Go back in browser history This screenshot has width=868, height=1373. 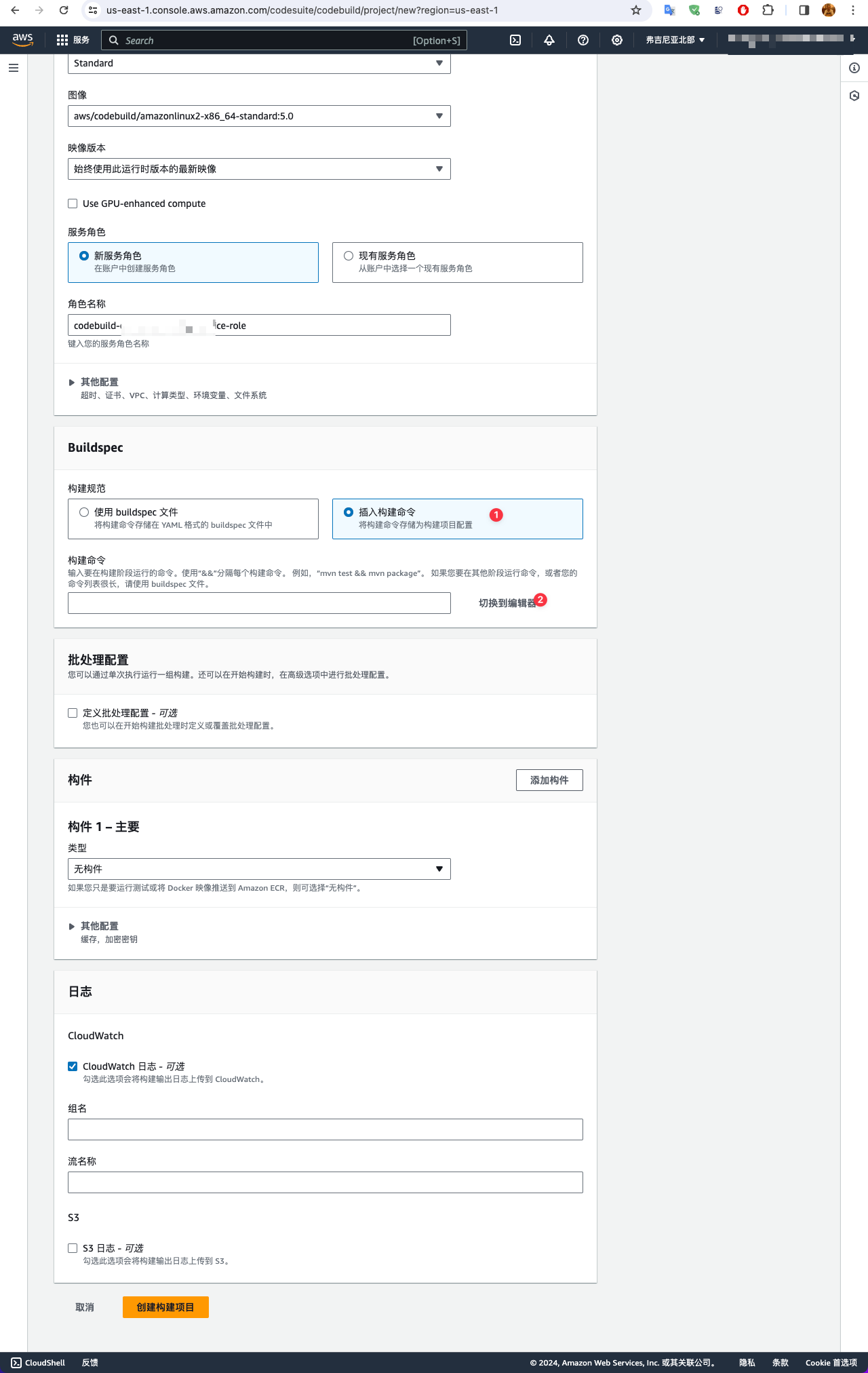[15, 10]
